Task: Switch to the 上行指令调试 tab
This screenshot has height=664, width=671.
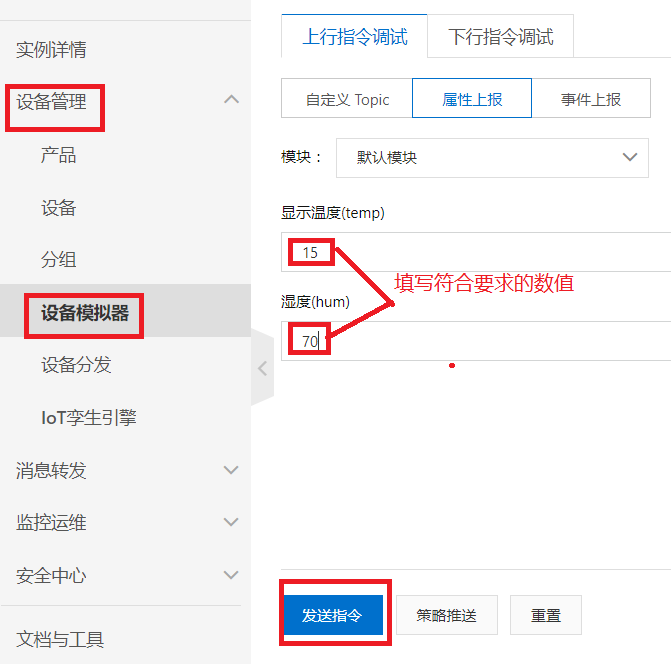Action: (355, 38)
